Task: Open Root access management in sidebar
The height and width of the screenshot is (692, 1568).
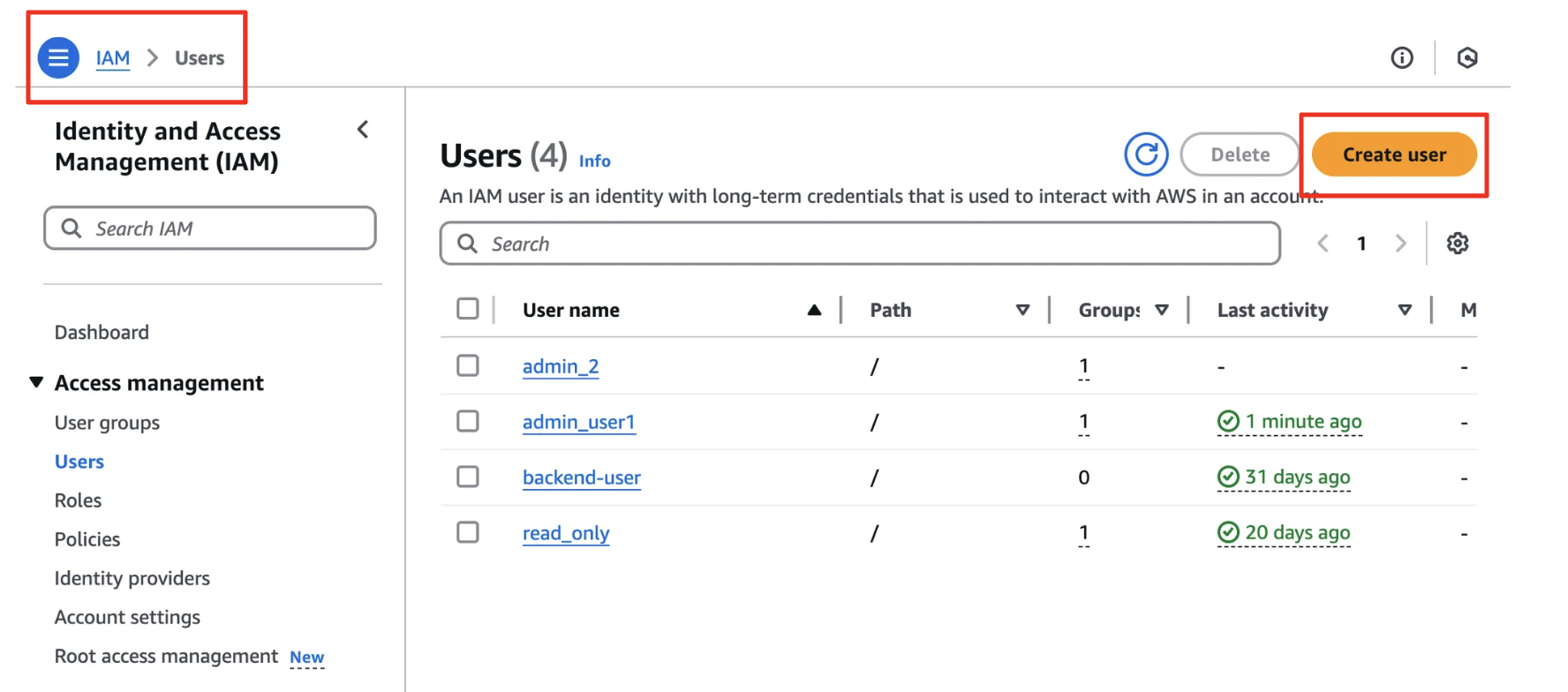Action: point(166,656)
